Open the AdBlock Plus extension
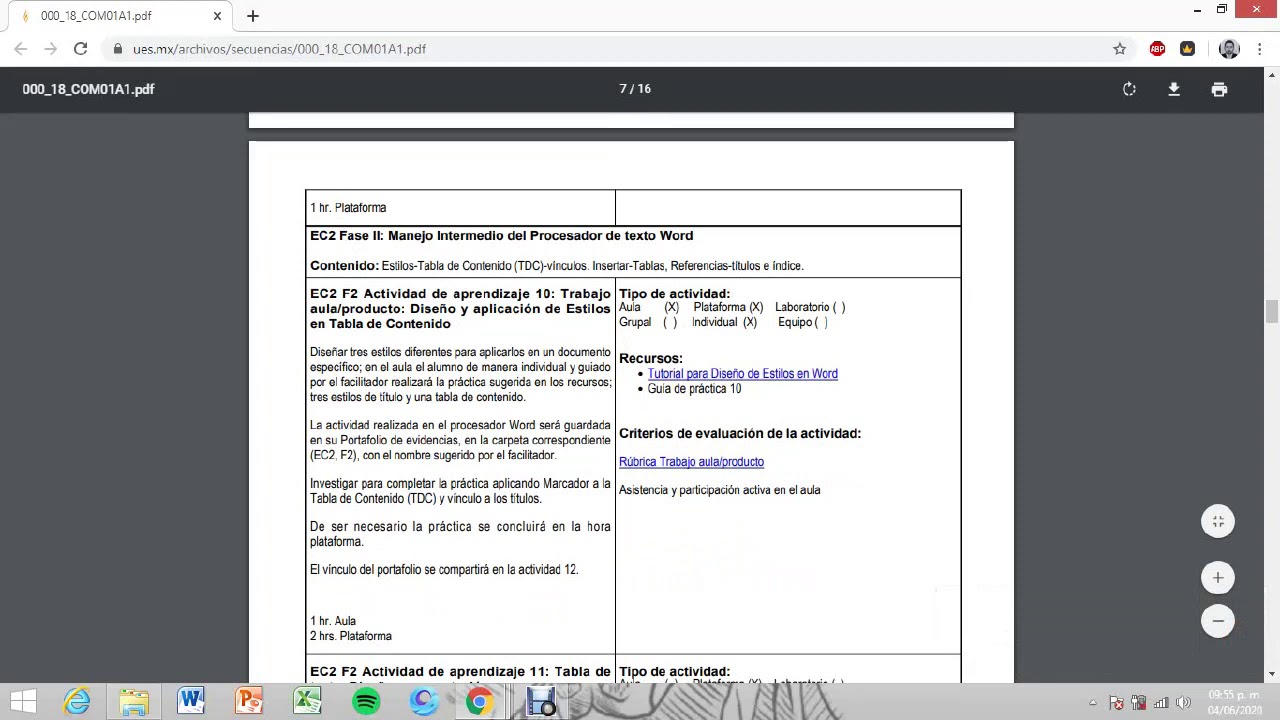The image size is (1280, 720). click(1157, 49)
